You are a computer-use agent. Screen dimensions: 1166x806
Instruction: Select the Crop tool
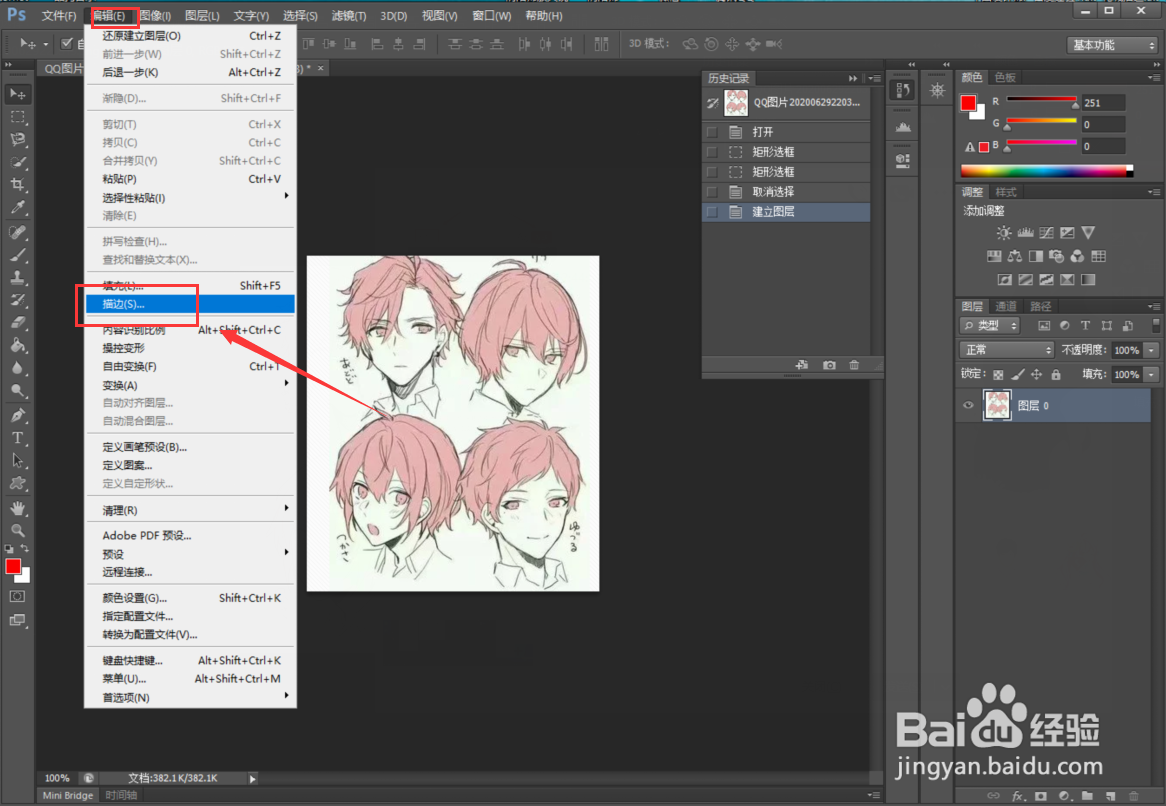point(17,184)
